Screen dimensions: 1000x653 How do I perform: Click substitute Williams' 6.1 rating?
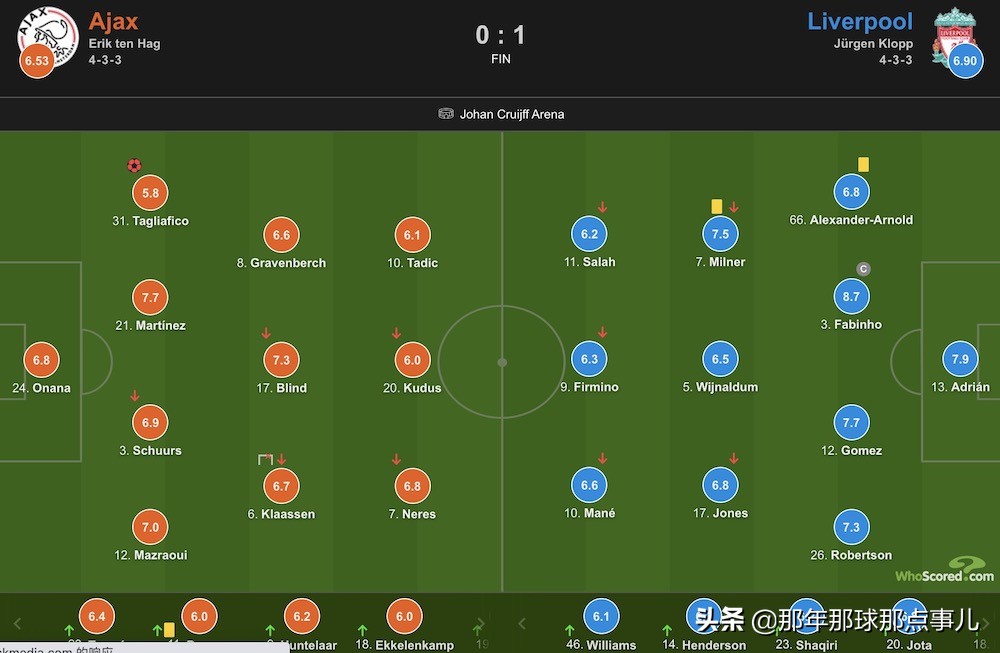pos(601,617)
